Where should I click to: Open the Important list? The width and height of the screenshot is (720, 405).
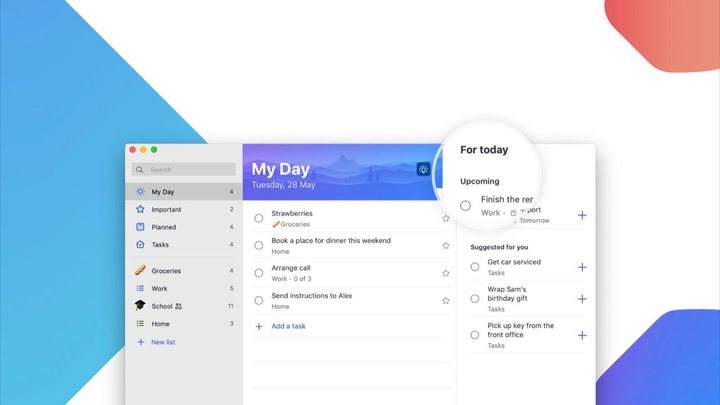pos(184,209)
